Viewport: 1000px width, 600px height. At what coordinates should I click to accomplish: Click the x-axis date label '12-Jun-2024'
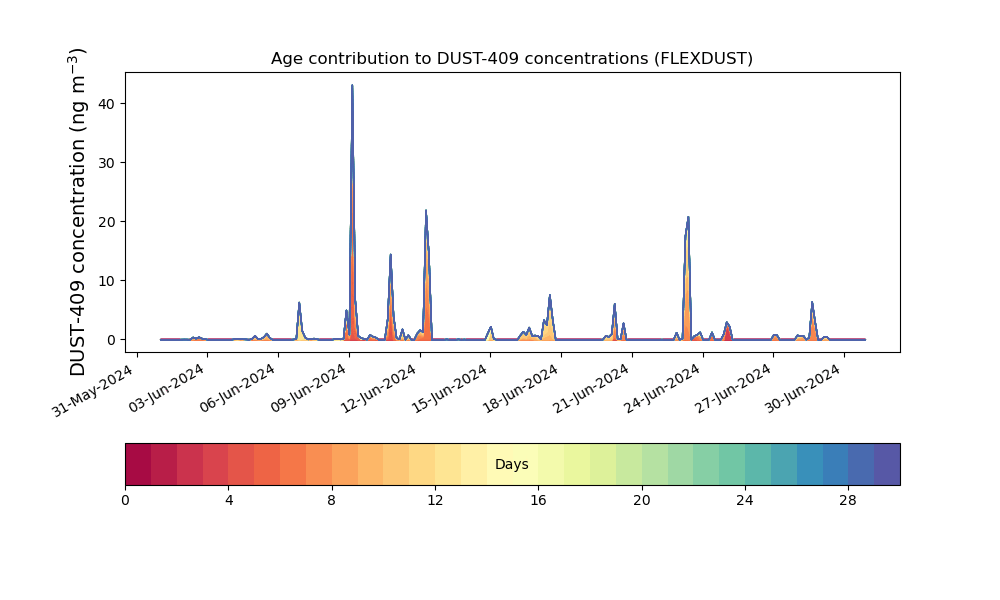pyautogui.click(x=380, y=388)
